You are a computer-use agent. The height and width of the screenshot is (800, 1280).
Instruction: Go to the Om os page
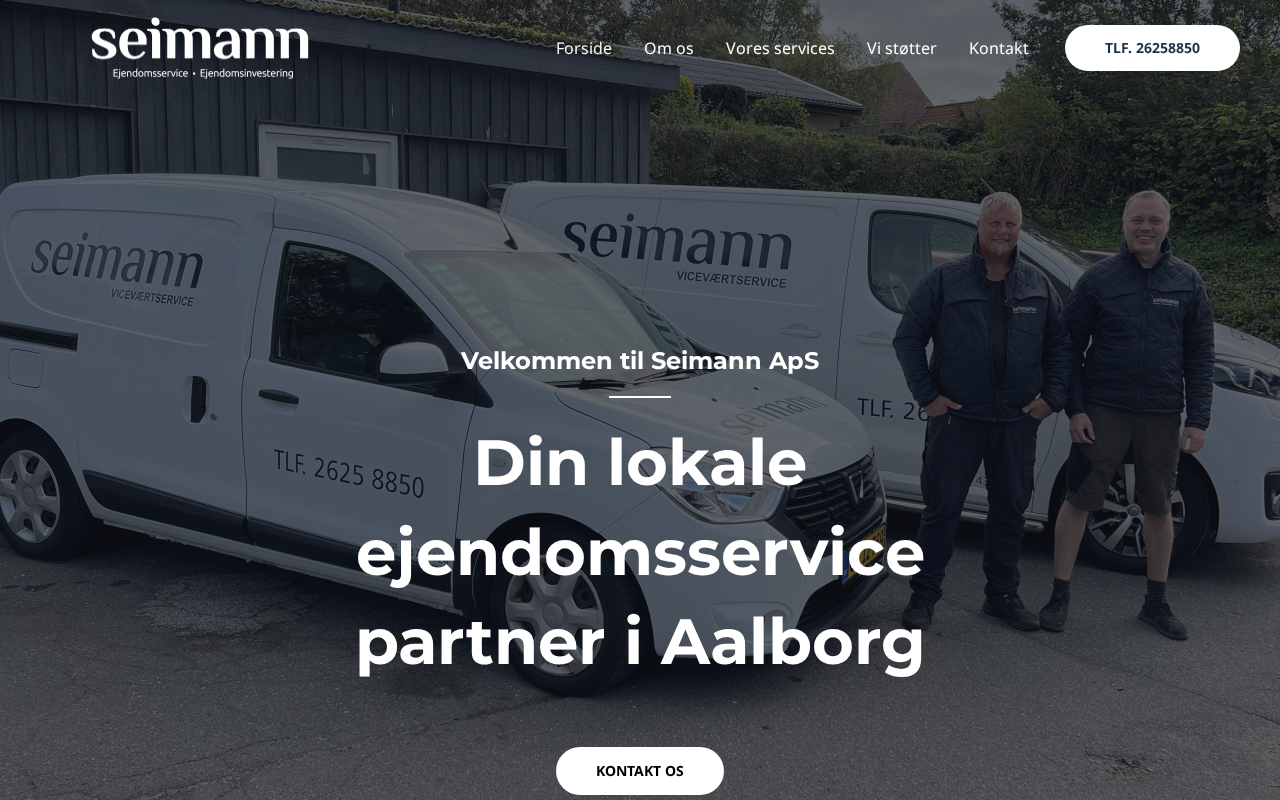click(x=669, y=48)
